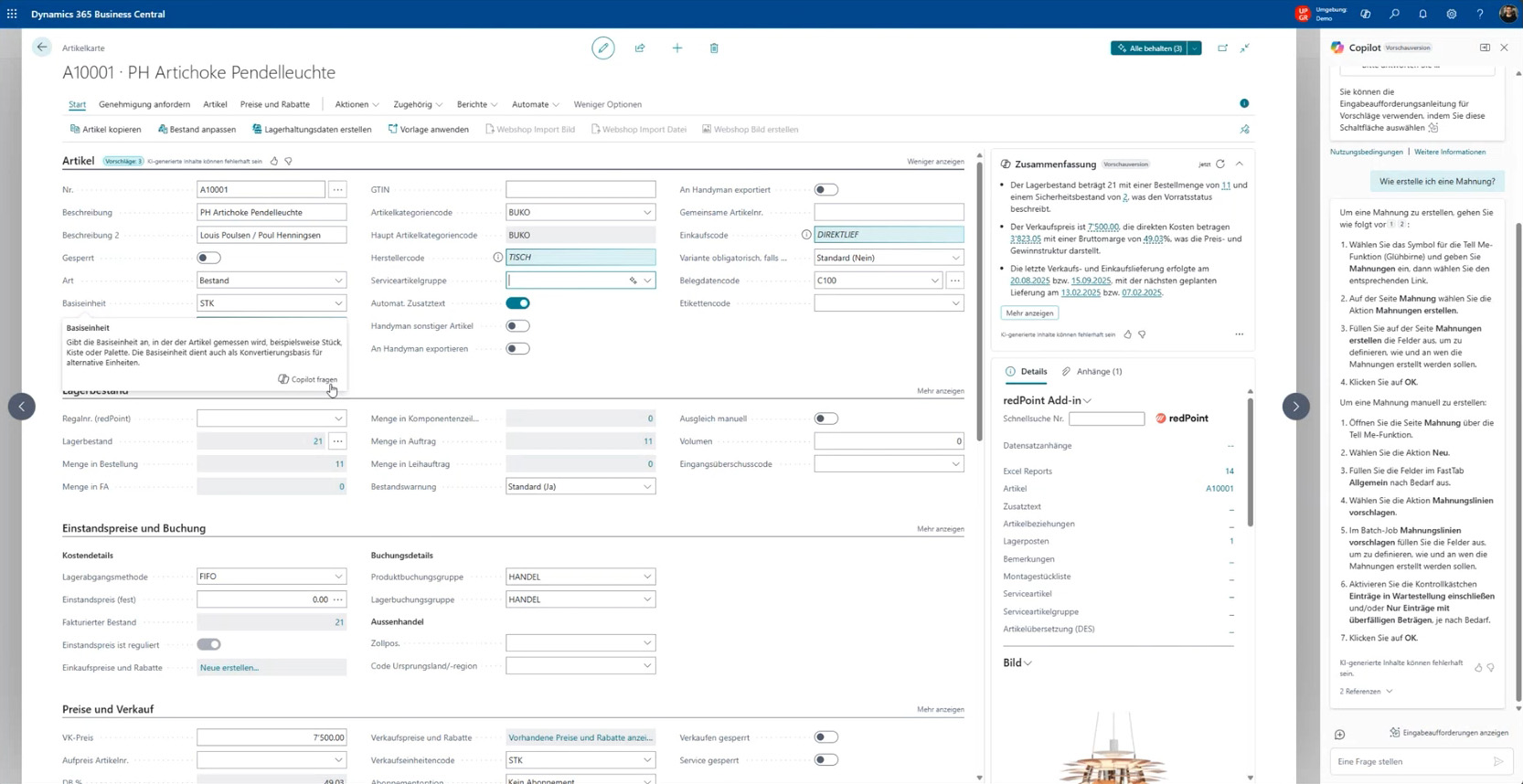Click the Neue erstellen link
Screen dimensions: 1523x784
[x=229, y=668]
